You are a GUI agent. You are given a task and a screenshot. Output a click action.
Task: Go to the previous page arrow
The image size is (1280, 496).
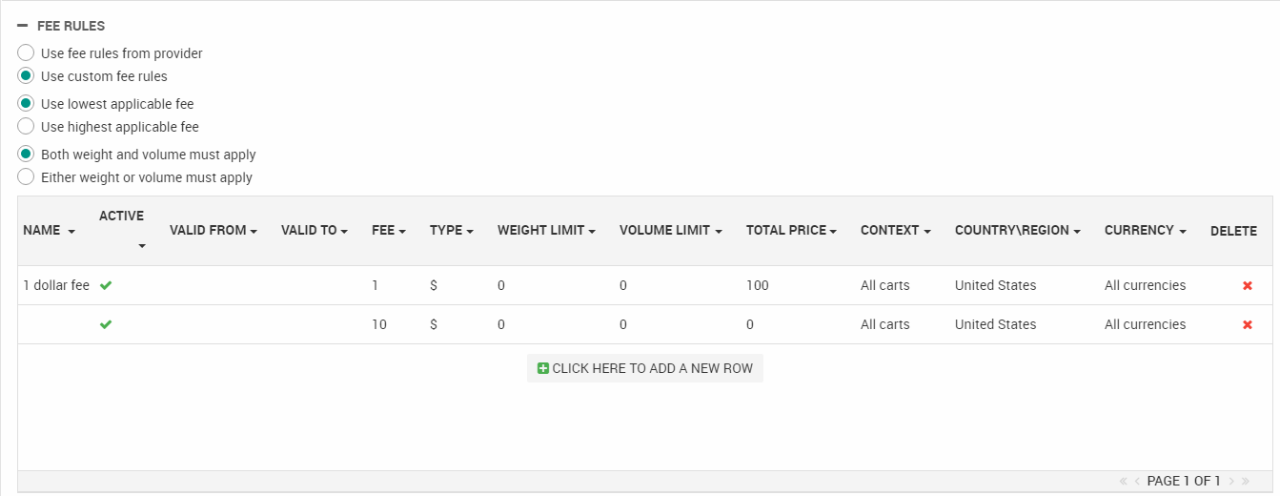[1137, 481]
